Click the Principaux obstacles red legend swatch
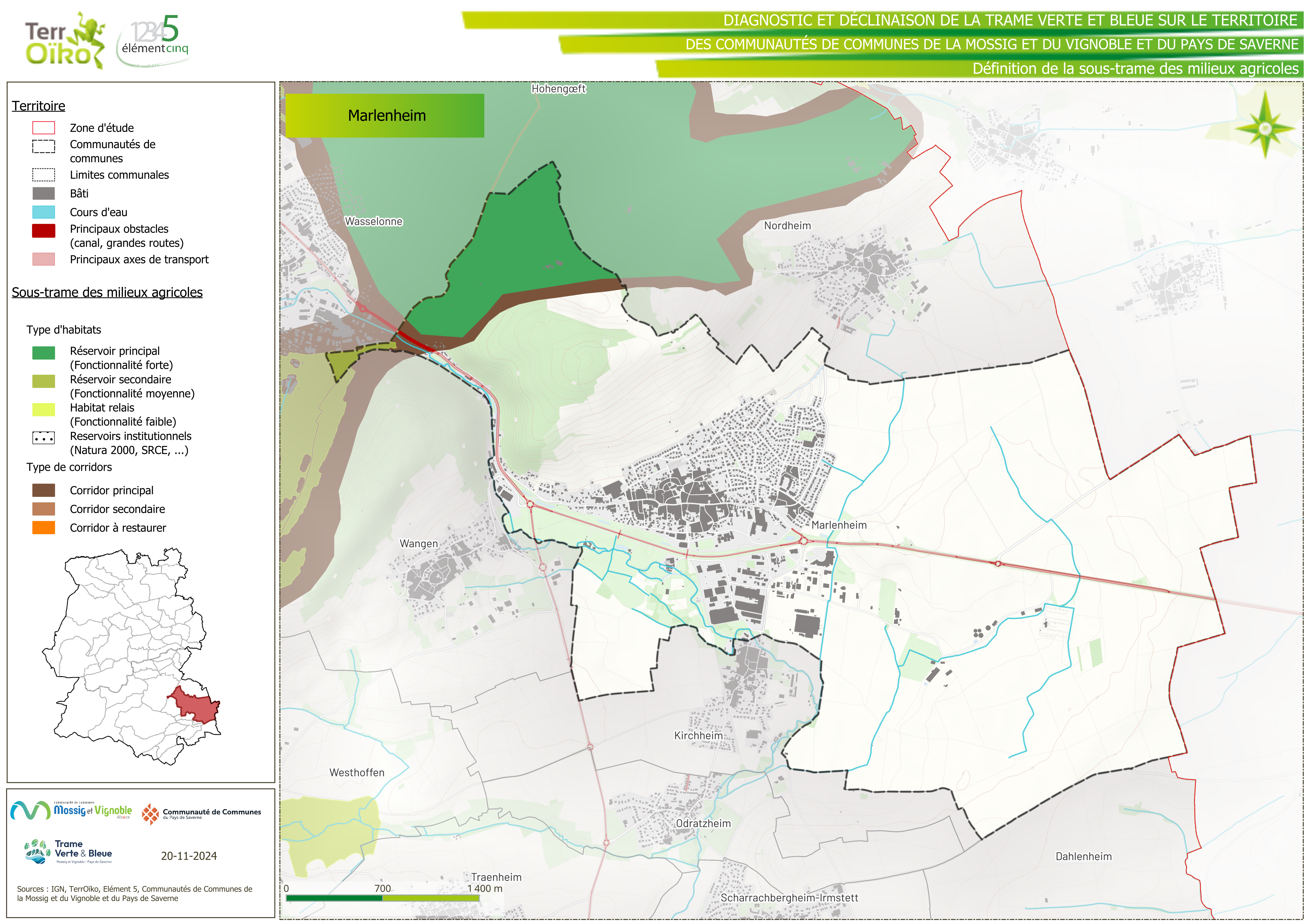Image resolution: width=1307 pixels, height=924 pixels. pyautogui.click(x=44, y=230)
